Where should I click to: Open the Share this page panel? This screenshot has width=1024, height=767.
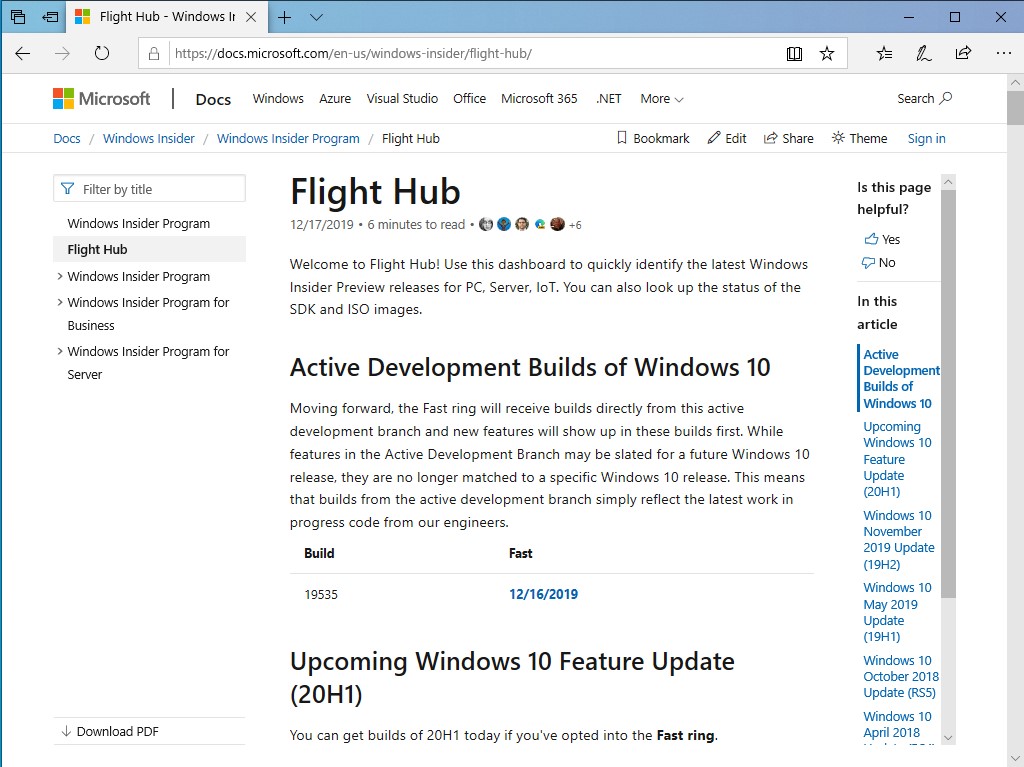point(962,53)
